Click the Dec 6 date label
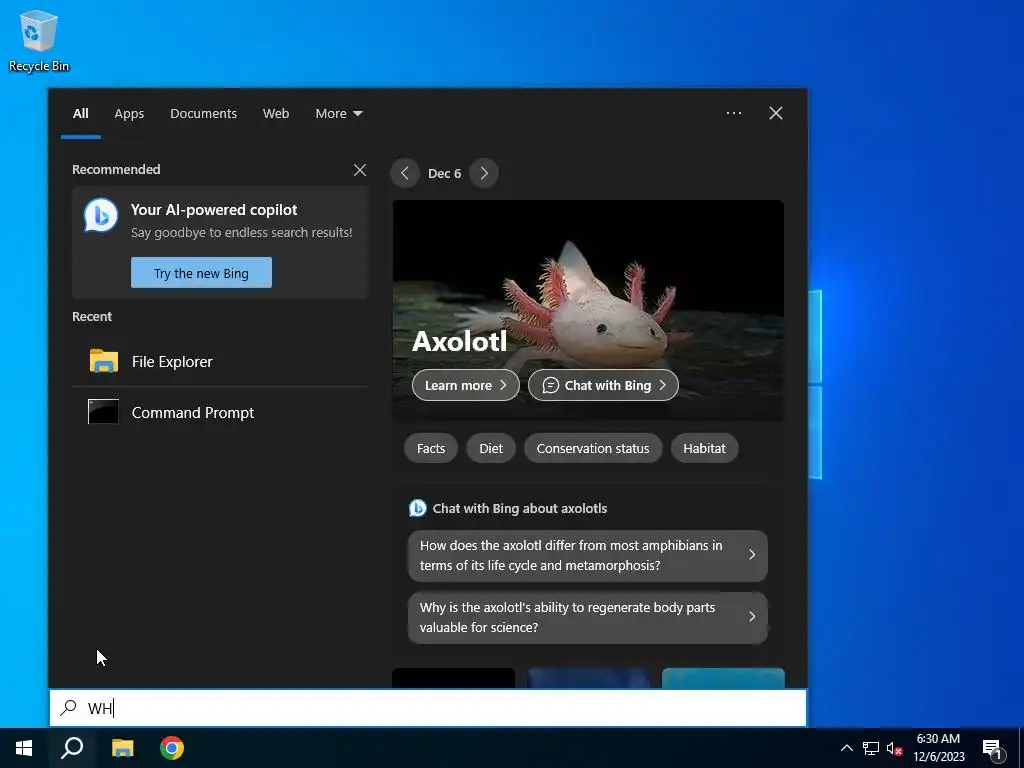This screenshot has height=768, width=1024. (444, 174)
